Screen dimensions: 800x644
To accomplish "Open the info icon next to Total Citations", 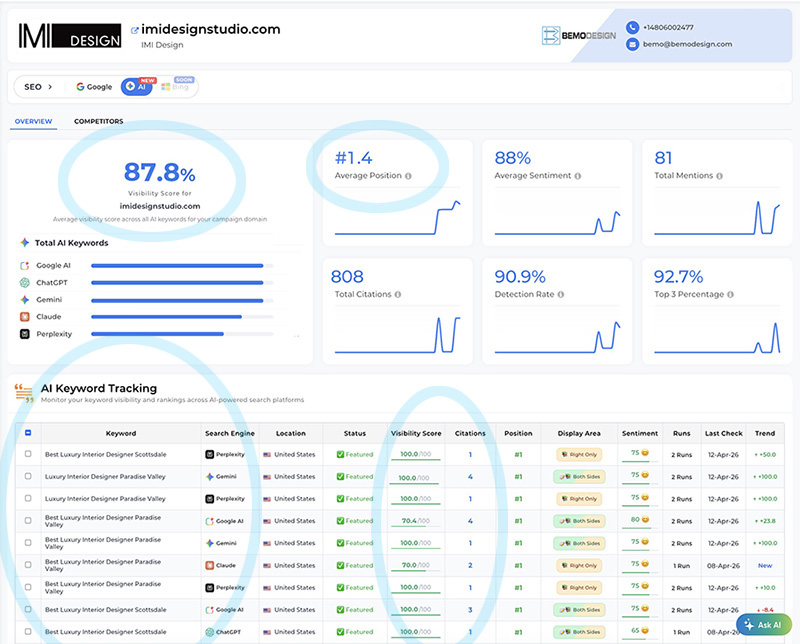I will click(398, 294).
